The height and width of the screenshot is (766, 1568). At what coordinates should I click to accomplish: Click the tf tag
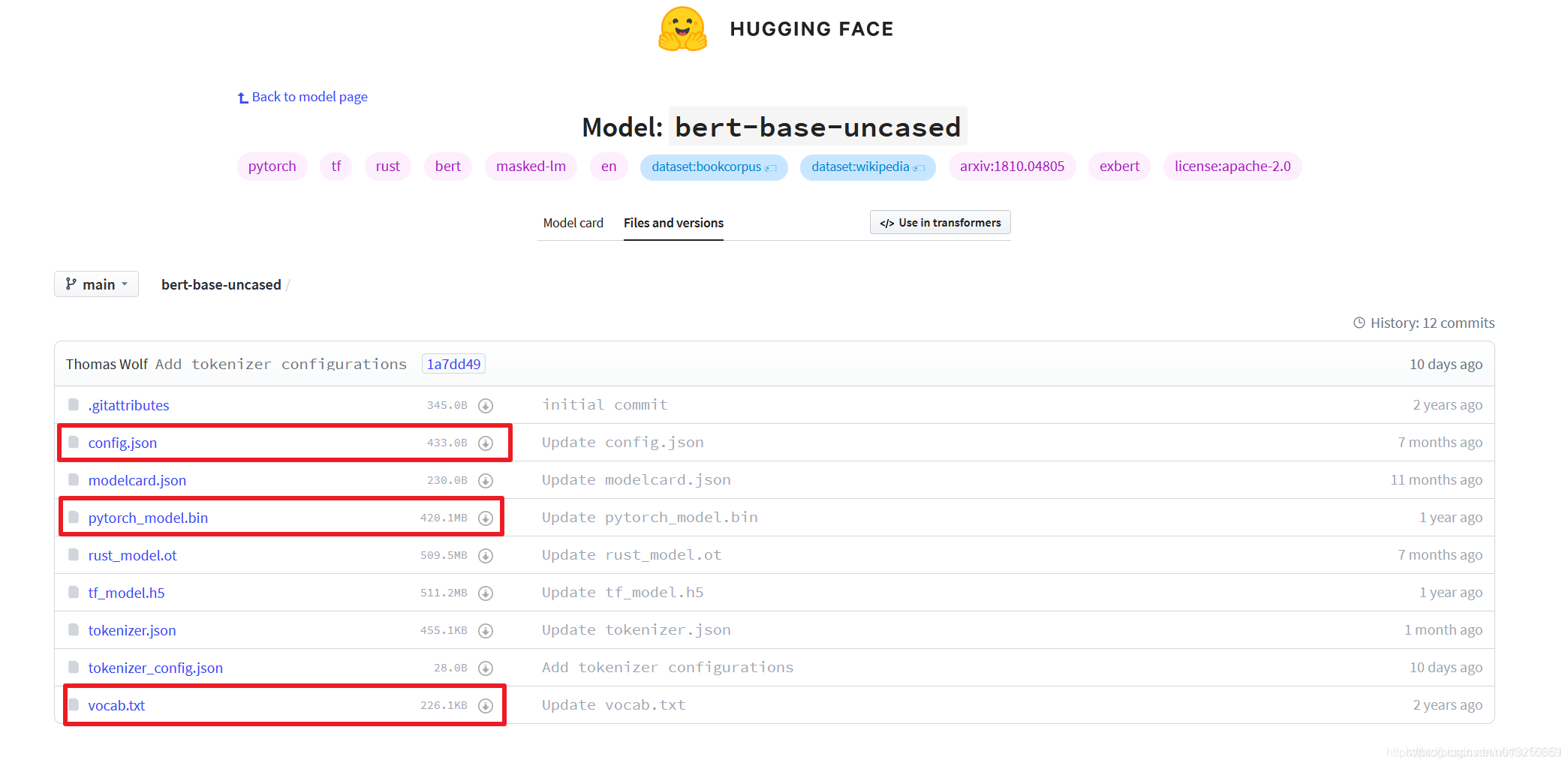click(336, 167)
